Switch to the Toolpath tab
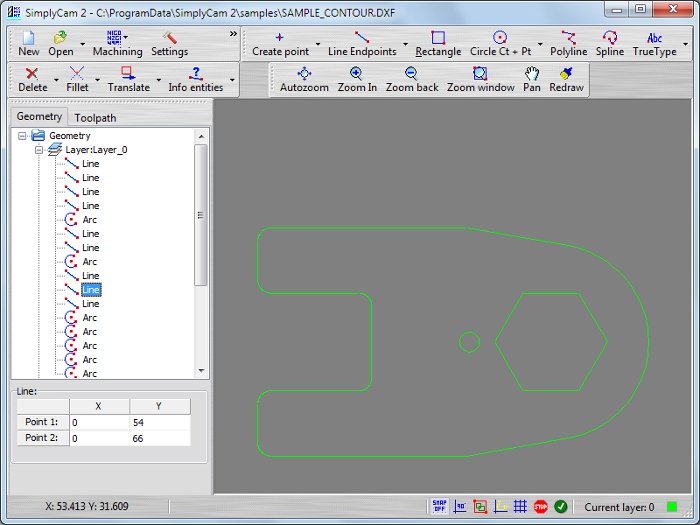The image size is (700, 525). 95,118
